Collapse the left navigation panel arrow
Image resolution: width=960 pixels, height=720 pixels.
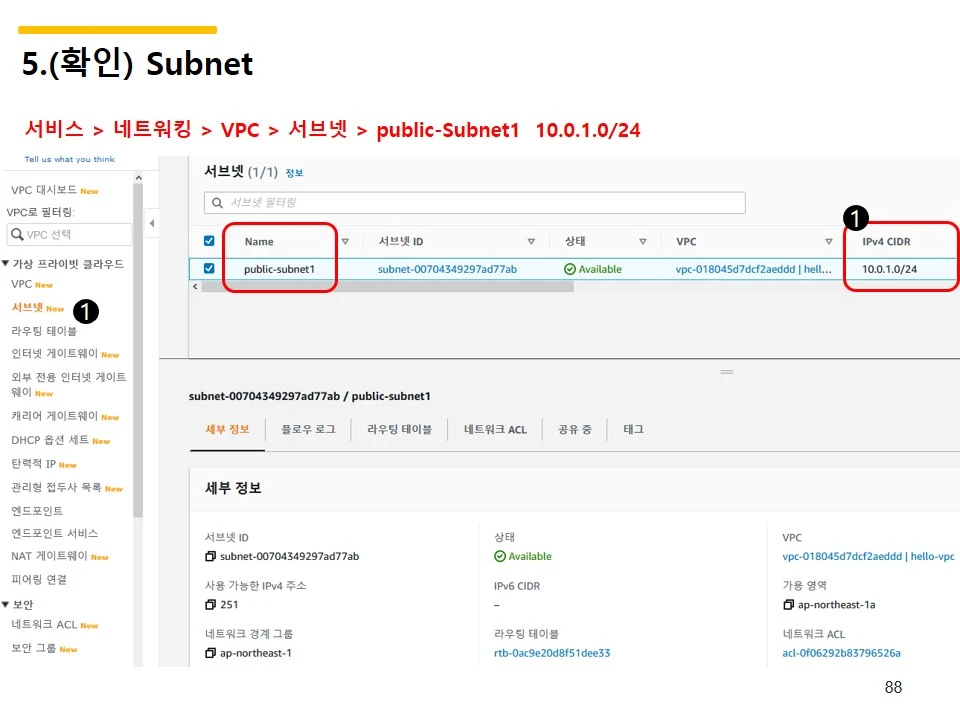150,222
